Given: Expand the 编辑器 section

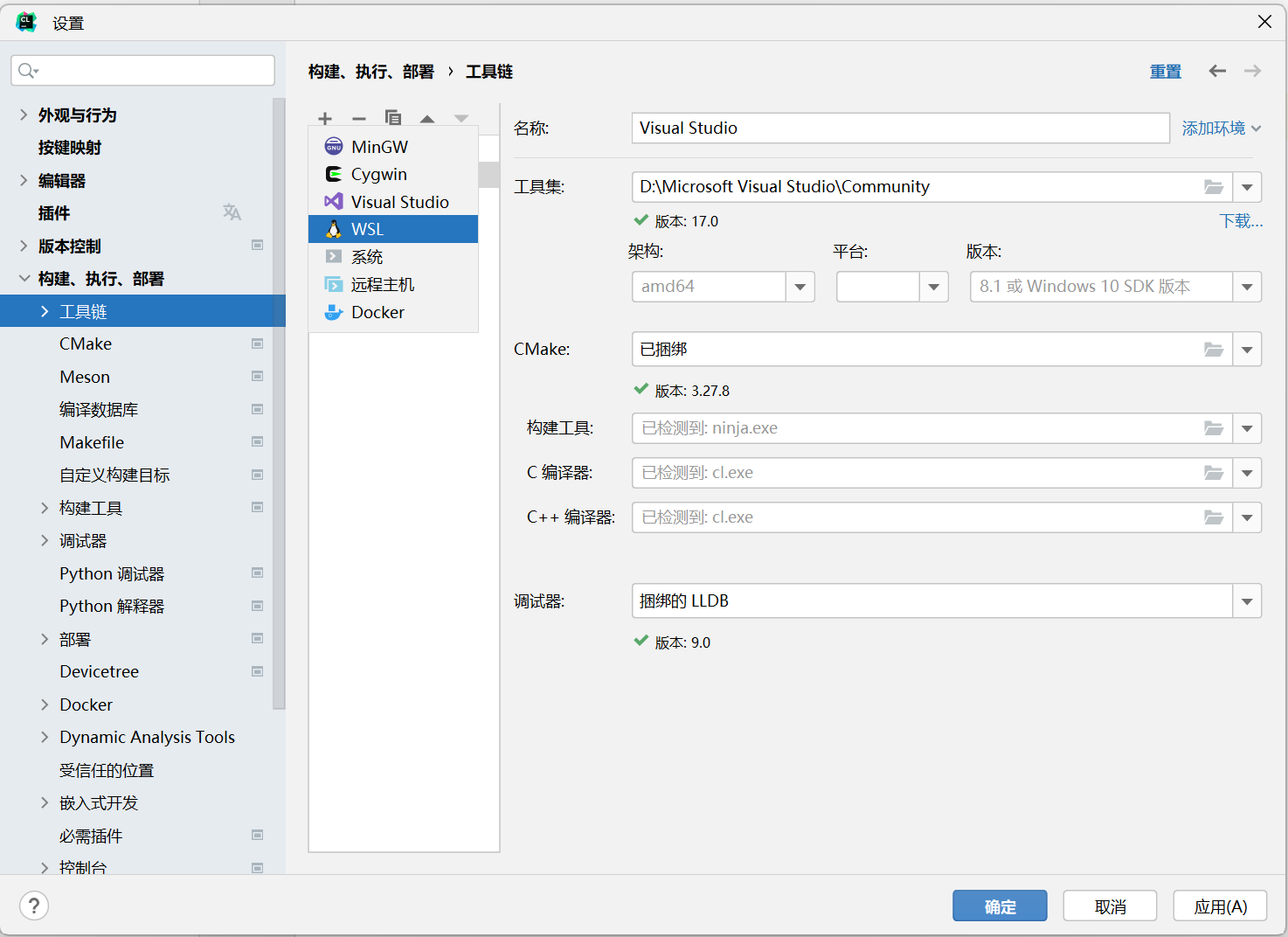Looking at the screenshot, I should (24, 180).
